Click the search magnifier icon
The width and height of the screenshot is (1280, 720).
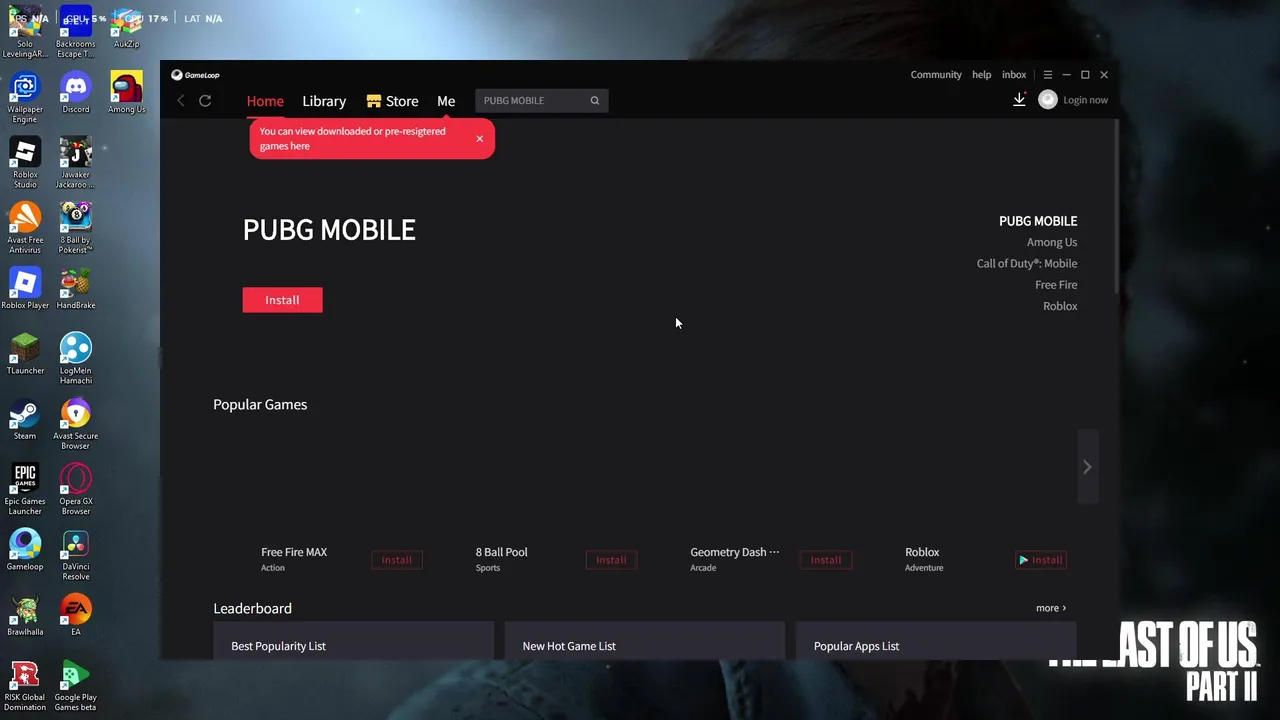[x=594, y=101]
